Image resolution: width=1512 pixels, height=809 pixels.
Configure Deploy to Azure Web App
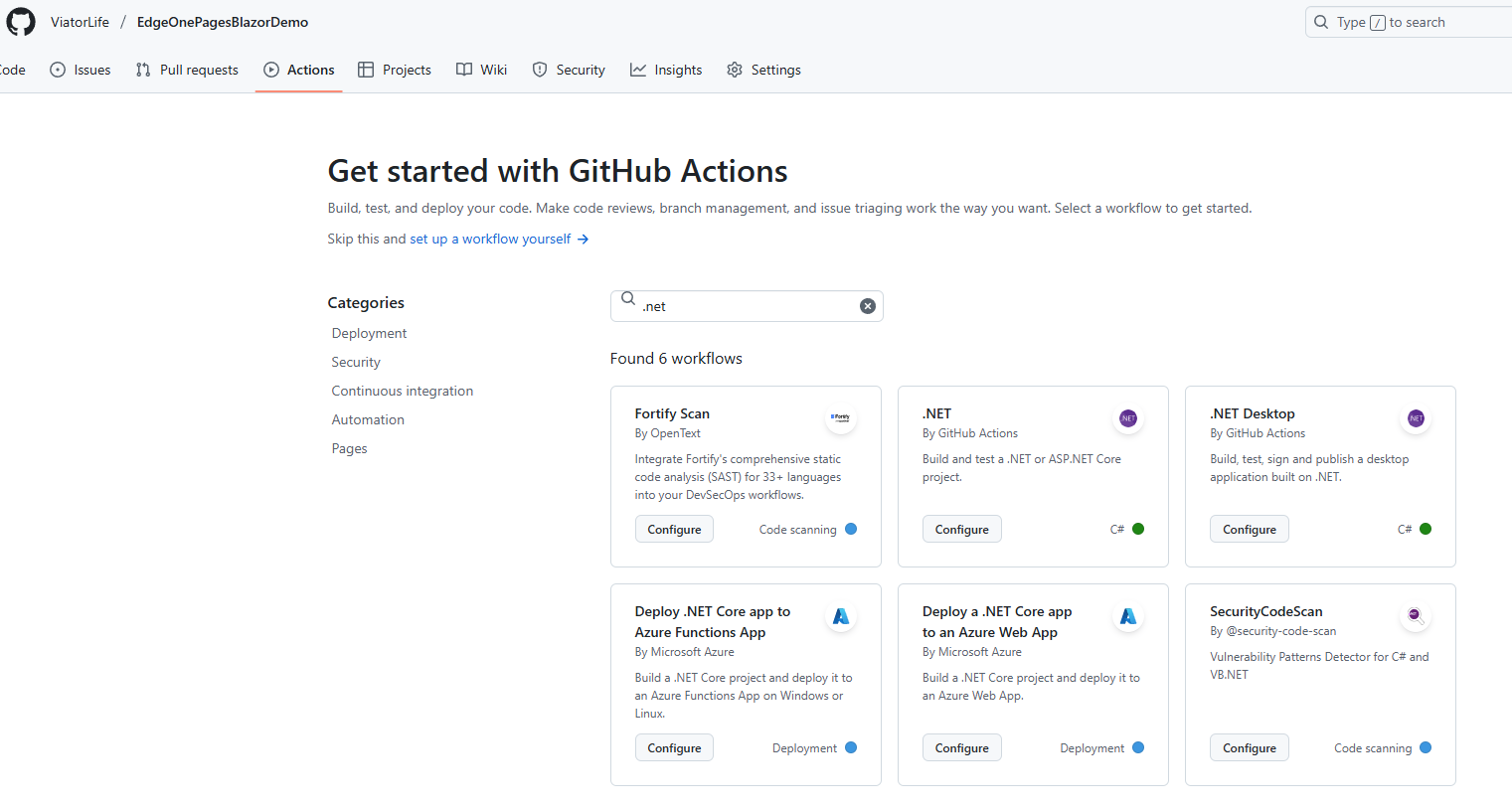961,748
